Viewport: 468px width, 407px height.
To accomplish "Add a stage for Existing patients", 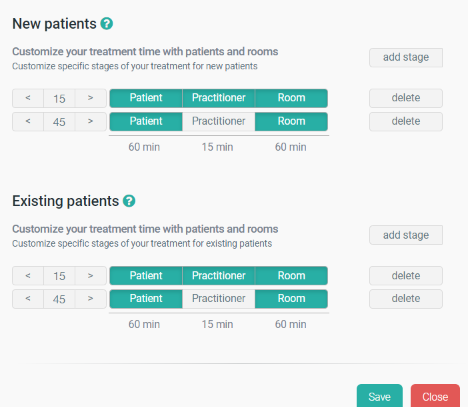I will [x=406, y=235].
